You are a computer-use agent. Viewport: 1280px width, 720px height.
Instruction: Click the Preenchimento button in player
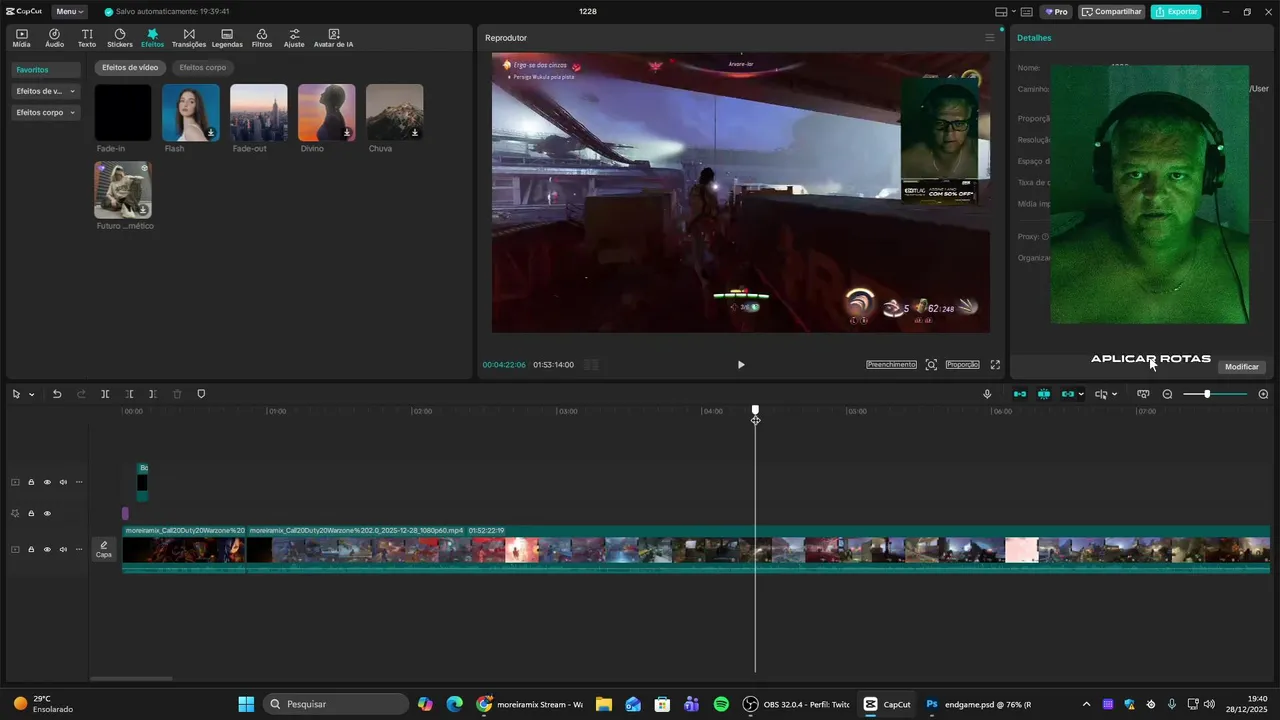point(891,365)
